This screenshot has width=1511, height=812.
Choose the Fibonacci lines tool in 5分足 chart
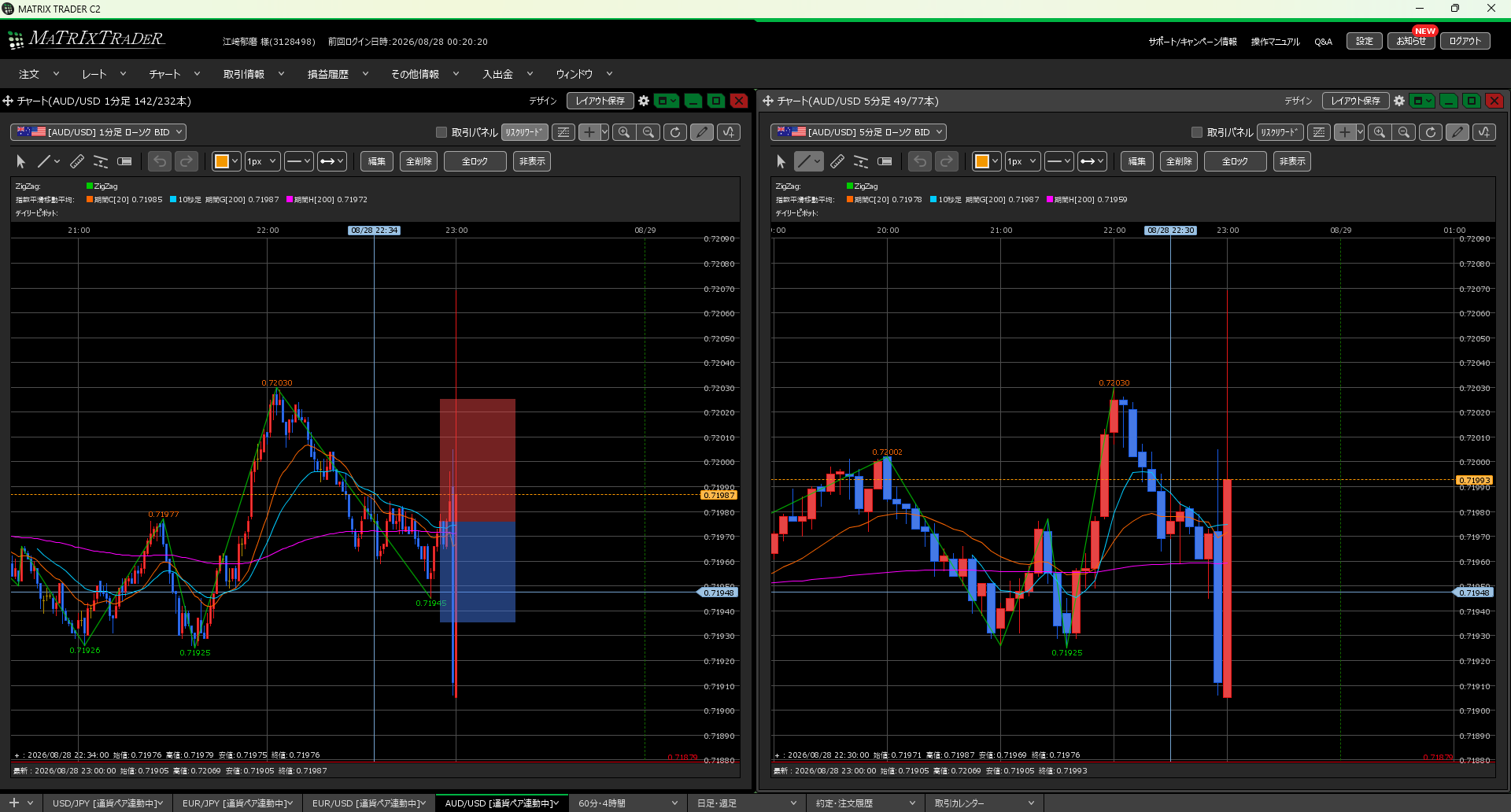[861, 161]
